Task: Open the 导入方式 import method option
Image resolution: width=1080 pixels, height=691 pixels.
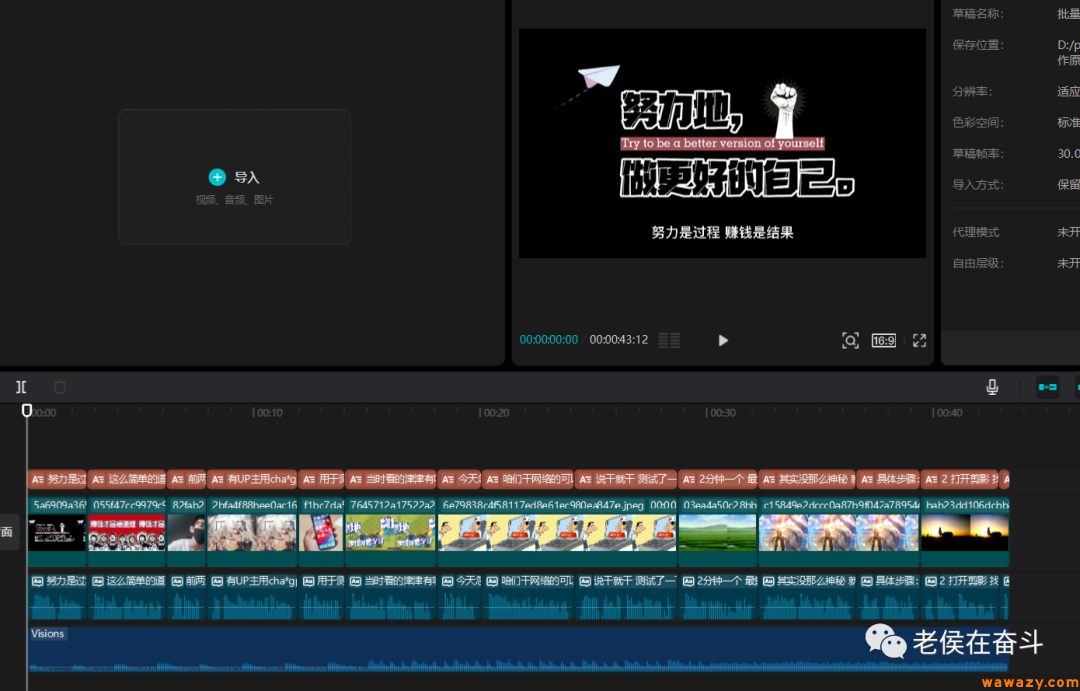Action: [x=1070, y=184]
